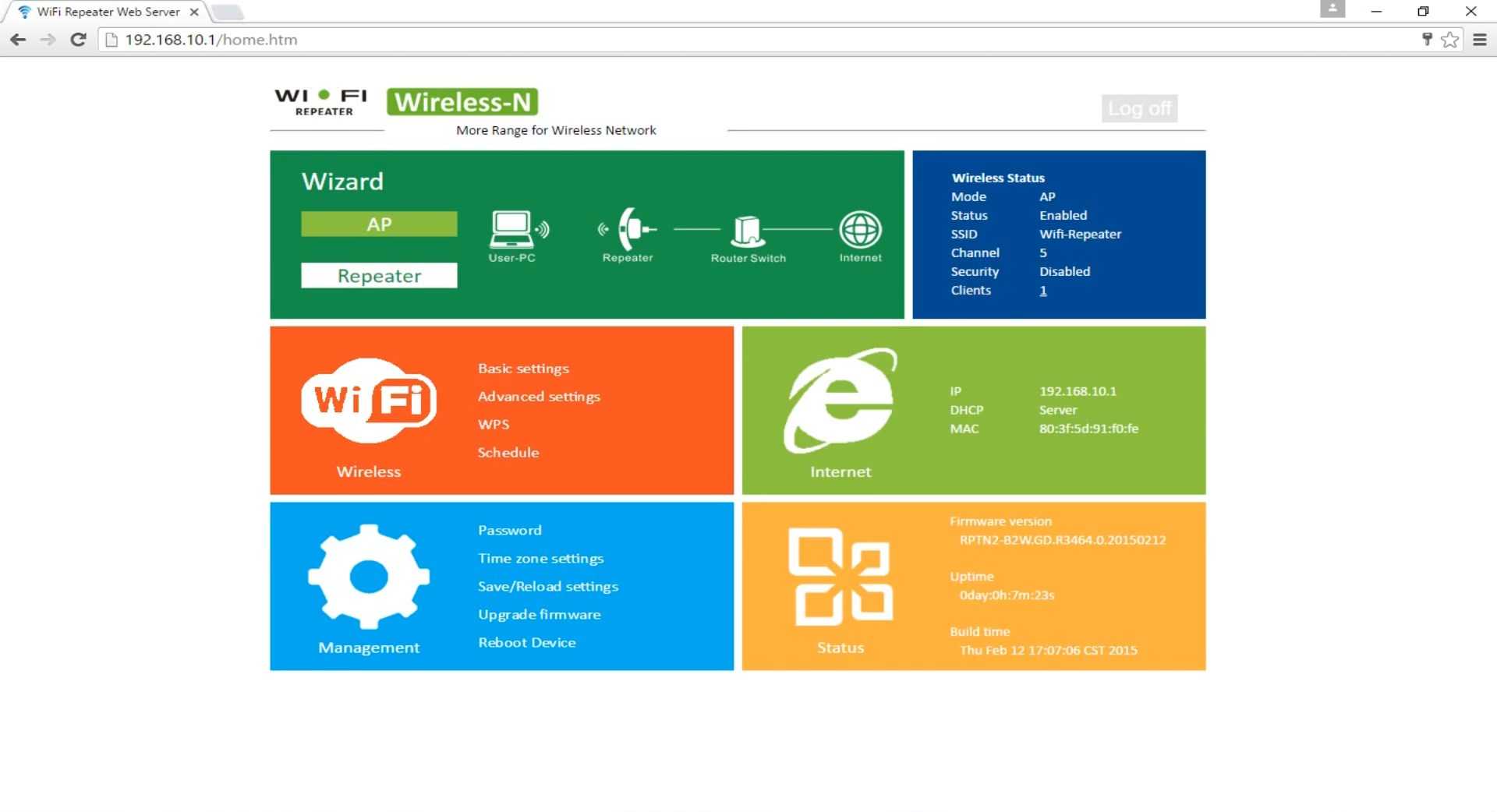Open the Schedule link
Viewport: 1497px width, 812px height.
pos(508,453)
